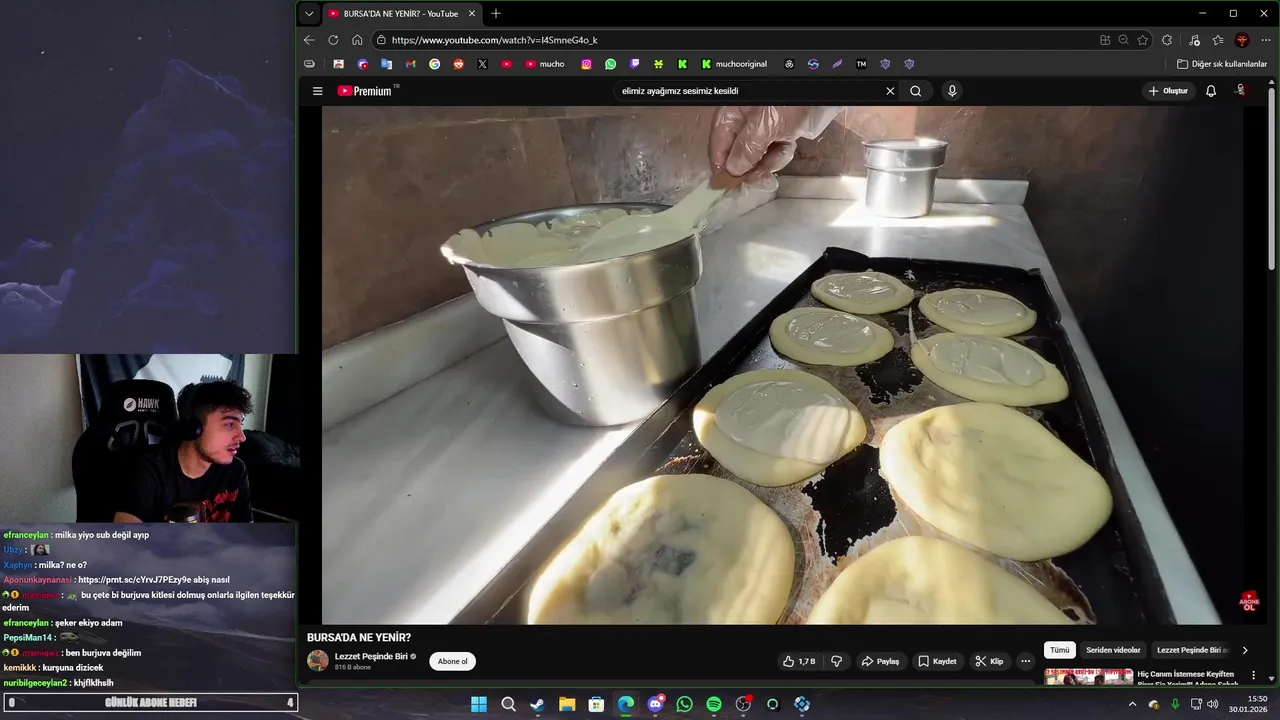Image resolution: width=1280 pixels, height=720 pixels.
Task: Open options for Hiç Canım İstemese video
Action: 1253,675
